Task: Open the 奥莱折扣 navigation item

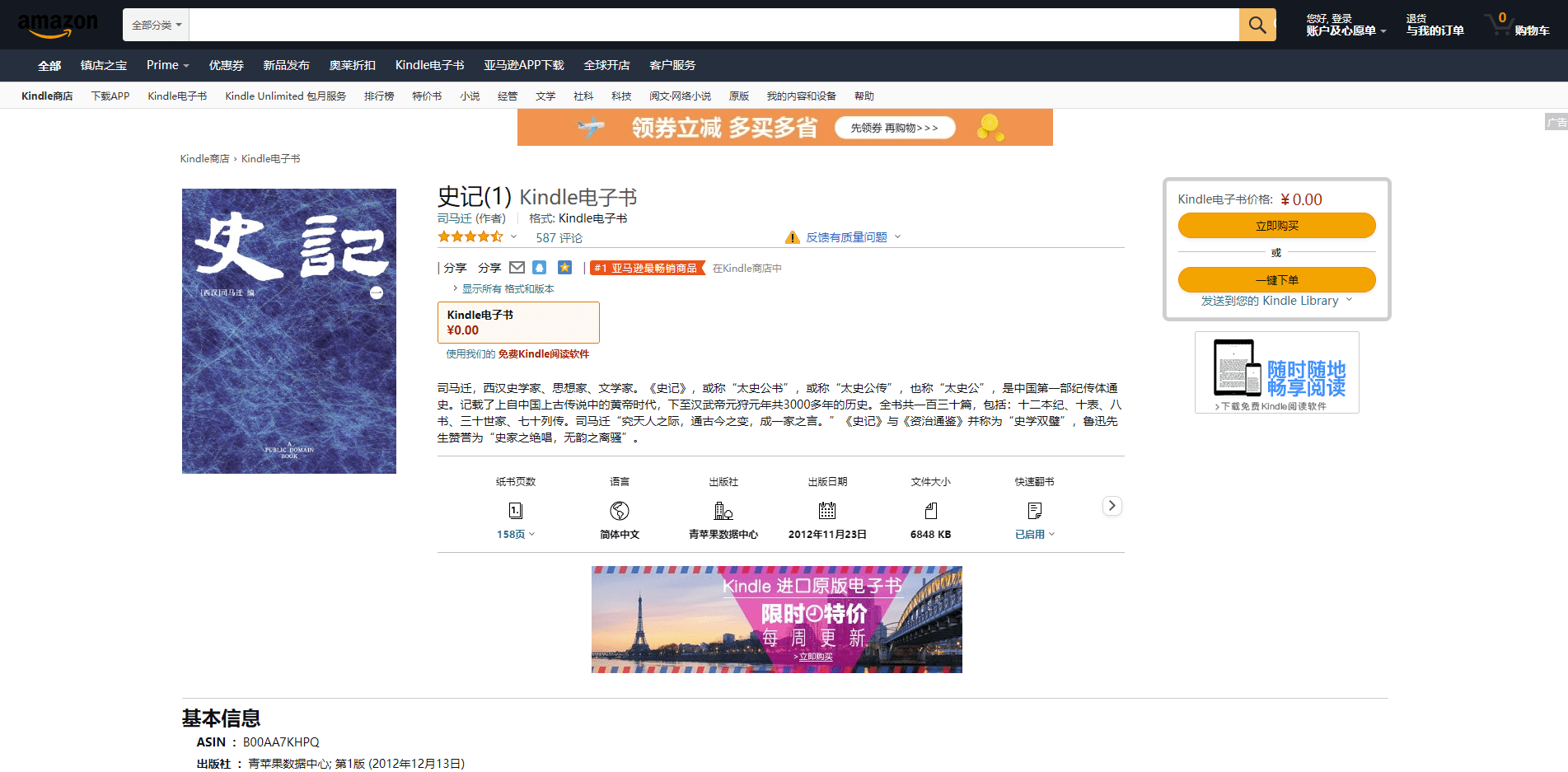Action: [353, 65]
